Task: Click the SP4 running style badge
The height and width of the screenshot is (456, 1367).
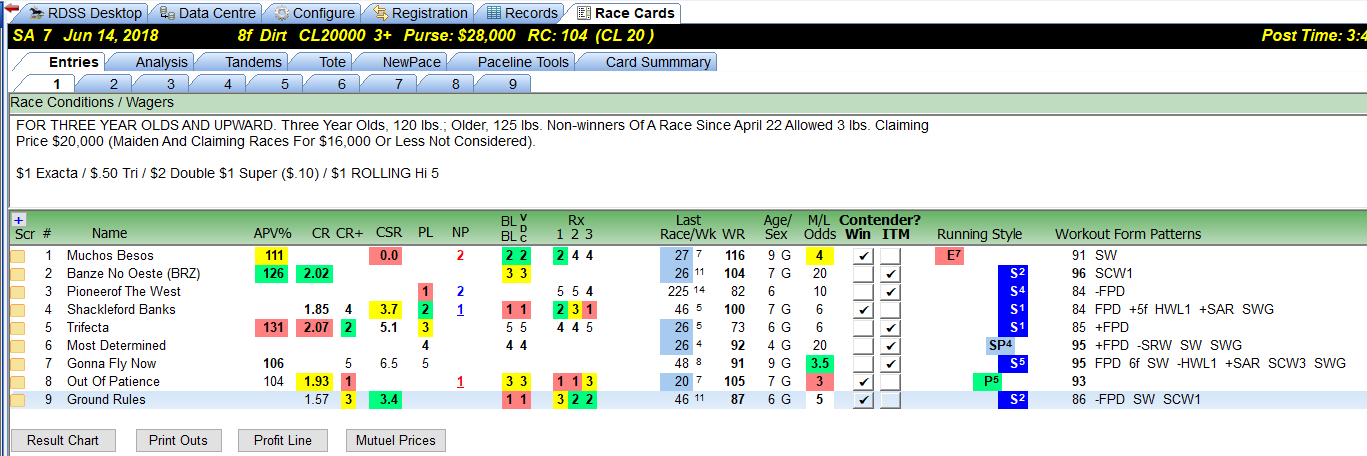Action: [1001, 346]
